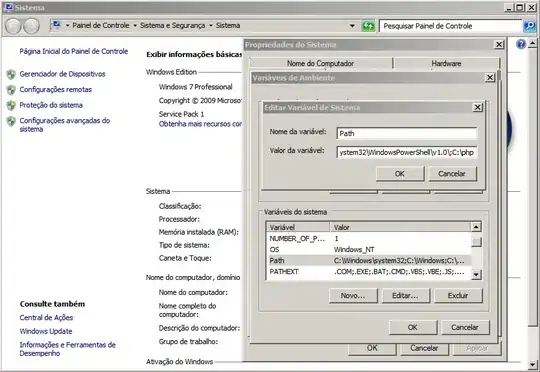Click the Valor column header
The width and height of the screenshot is (540, 372).
[400, 227]
